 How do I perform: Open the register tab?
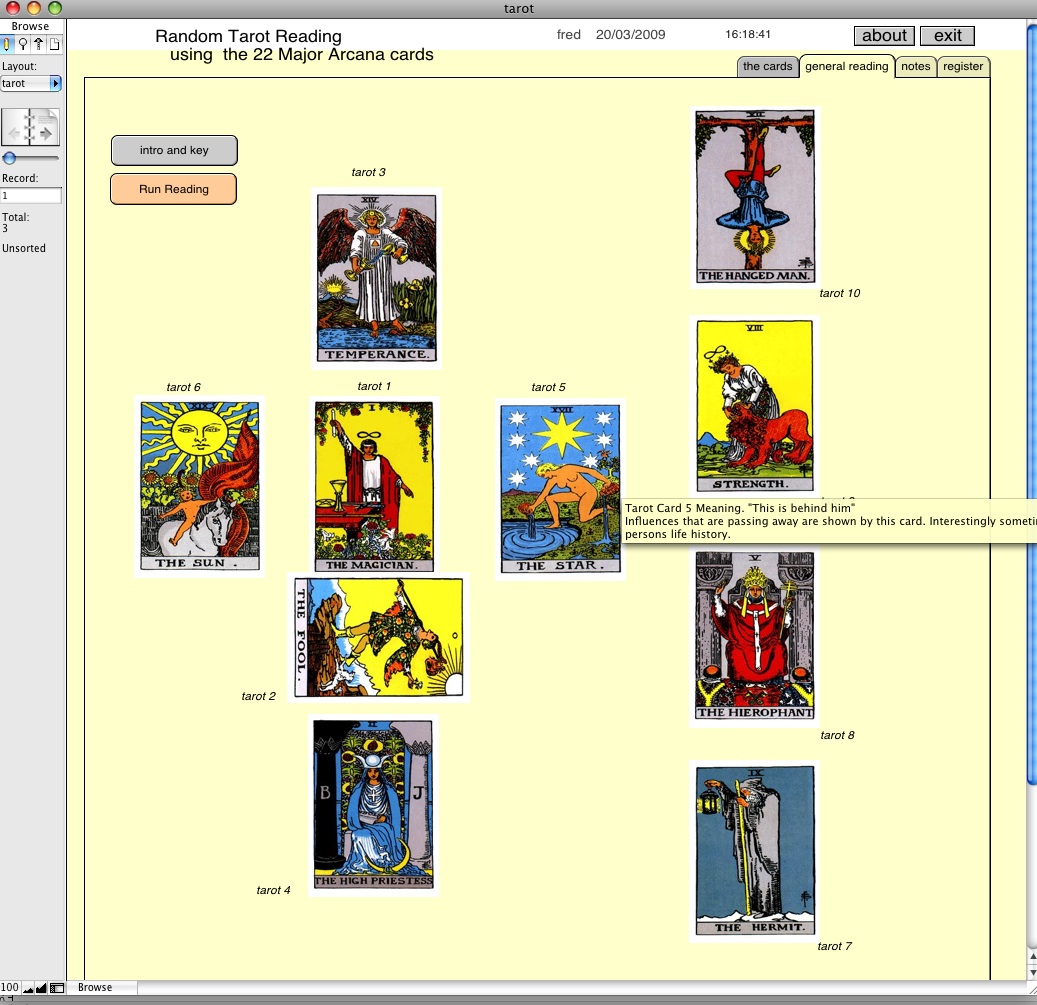pos(963,66)
